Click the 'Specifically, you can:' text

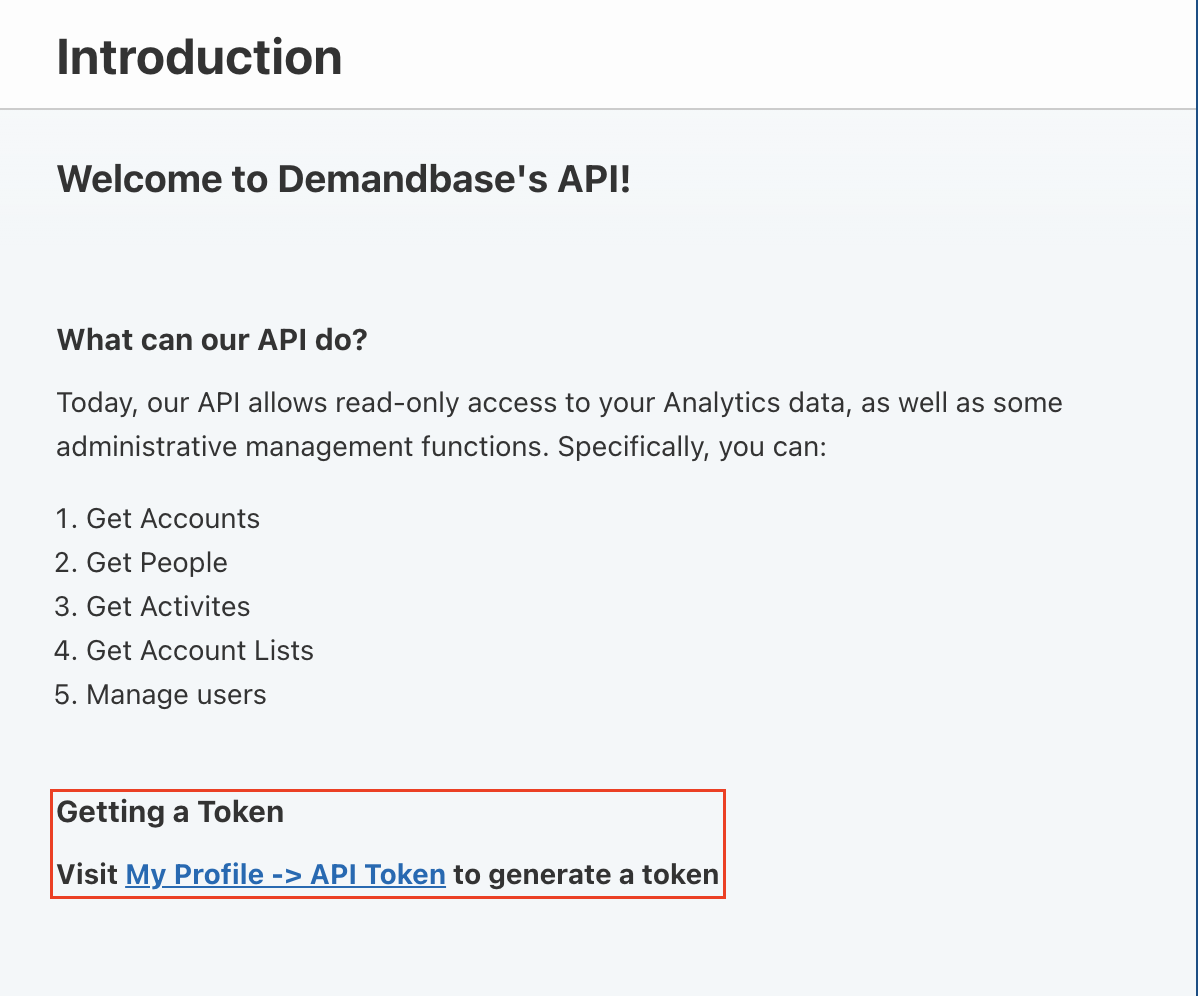click(x=692, y=446)
